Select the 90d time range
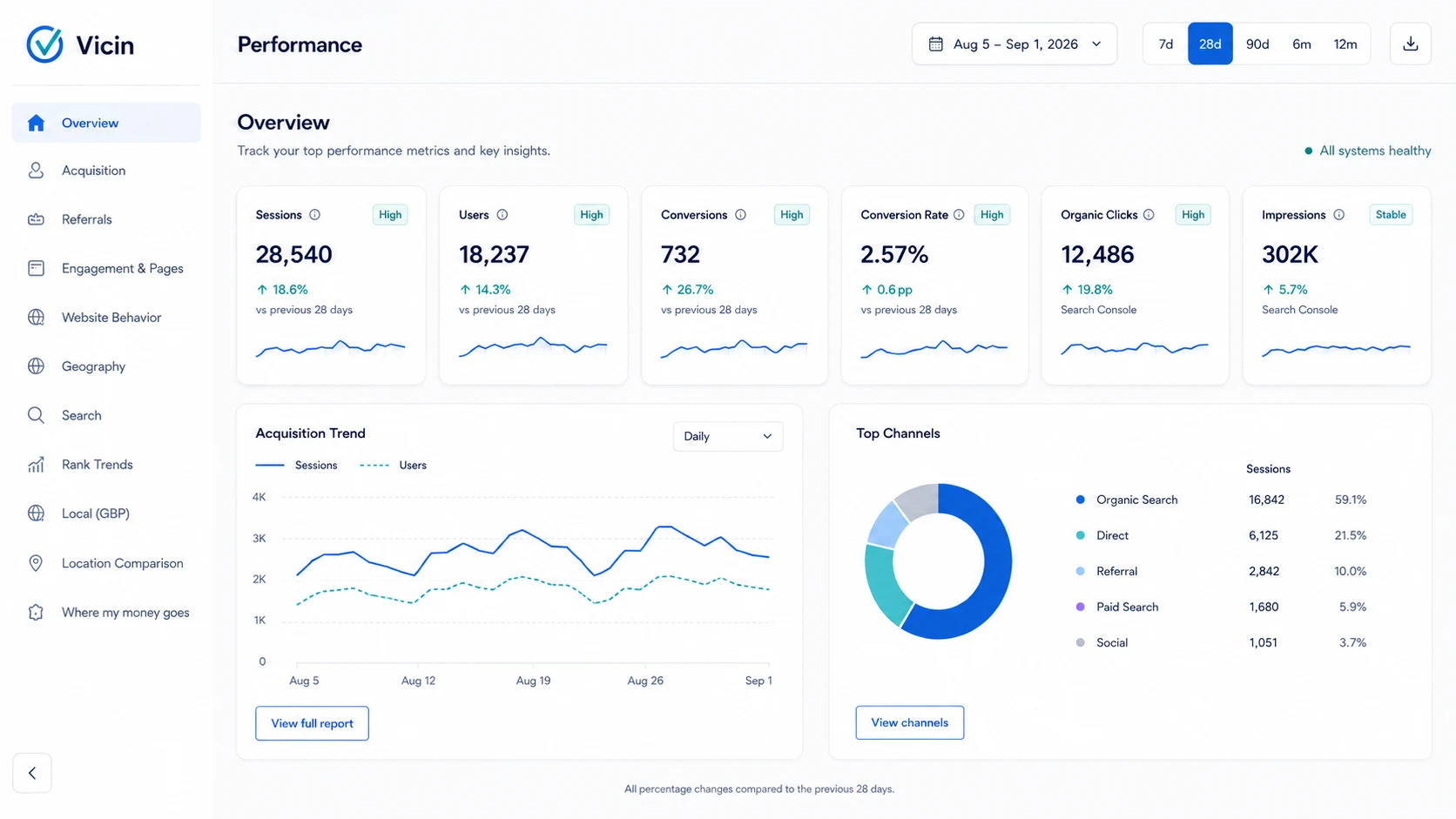 [x=1257, y=44]
